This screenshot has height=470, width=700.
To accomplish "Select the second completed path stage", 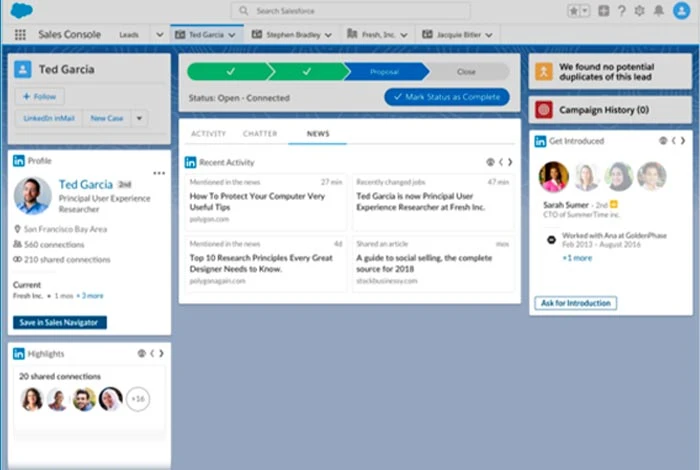I will click(306, 71).
